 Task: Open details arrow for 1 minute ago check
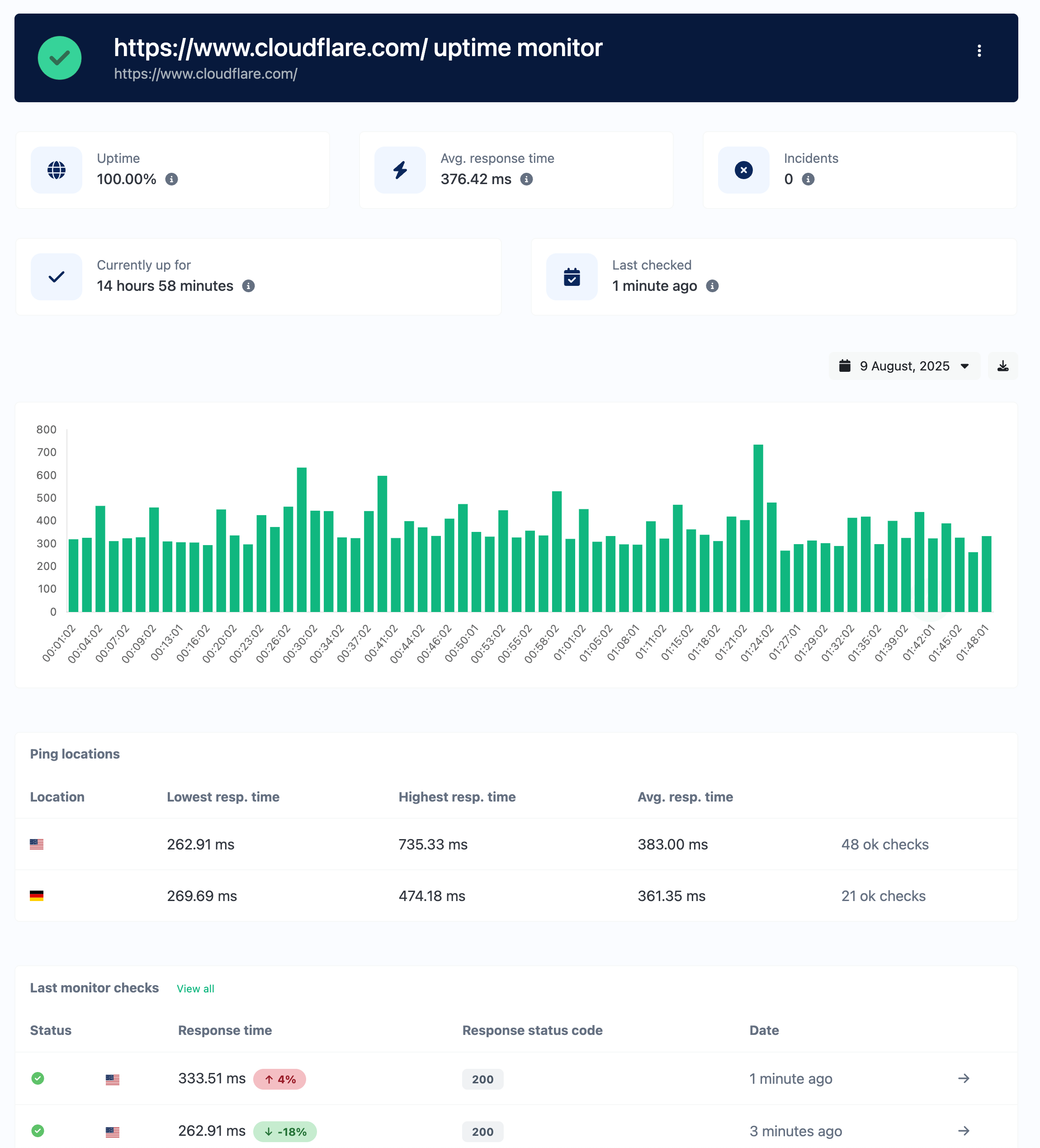[x=963, y=1078]
